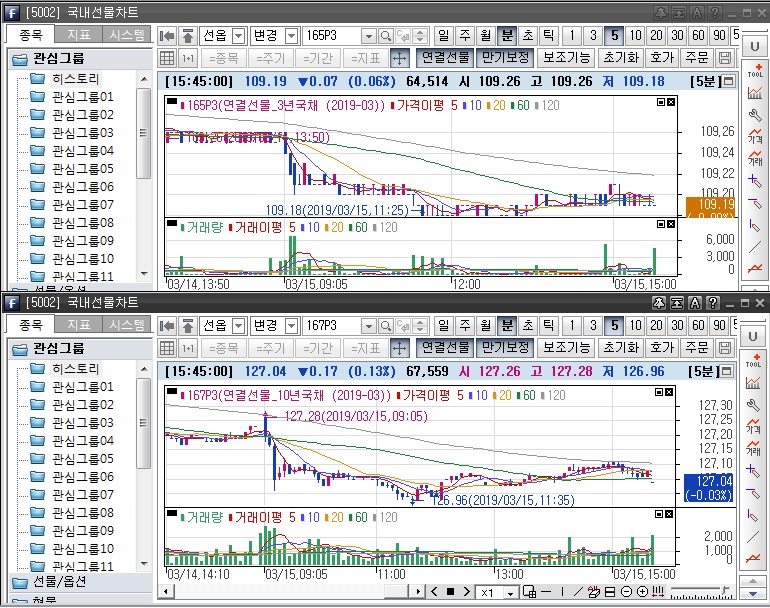Click the 보조기능 button in 165P3 window
This screenshot has height=608, width=770.
coord(566,58)
